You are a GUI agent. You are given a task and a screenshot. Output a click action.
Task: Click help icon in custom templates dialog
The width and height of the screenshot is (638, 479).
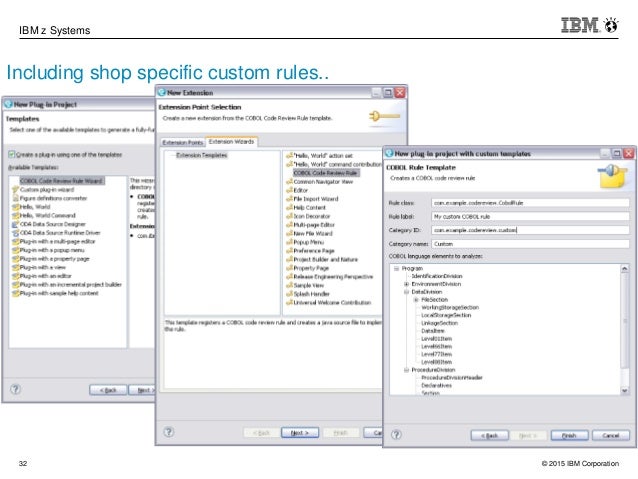coord(396,435)
